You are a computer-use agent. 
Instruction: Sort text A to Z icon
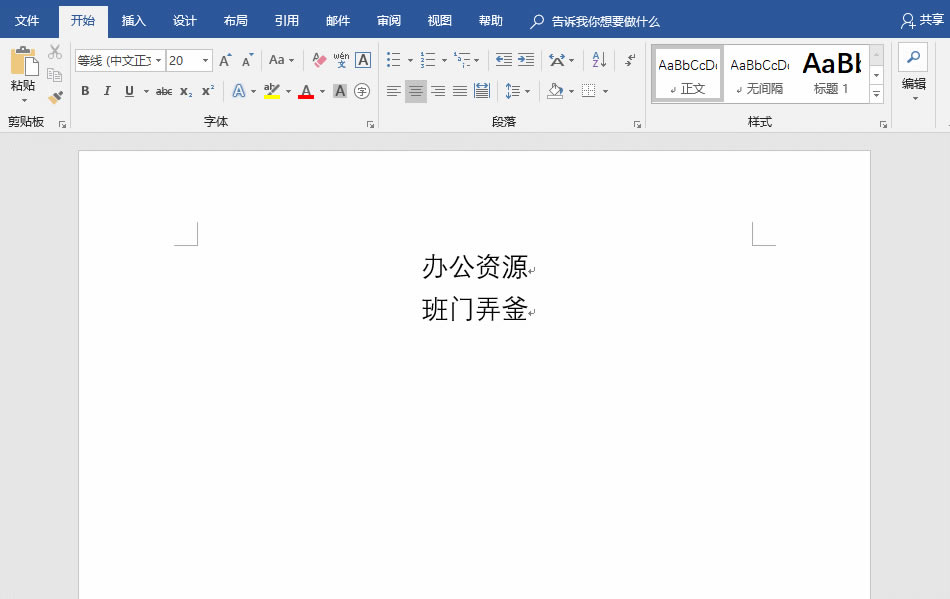599,59
